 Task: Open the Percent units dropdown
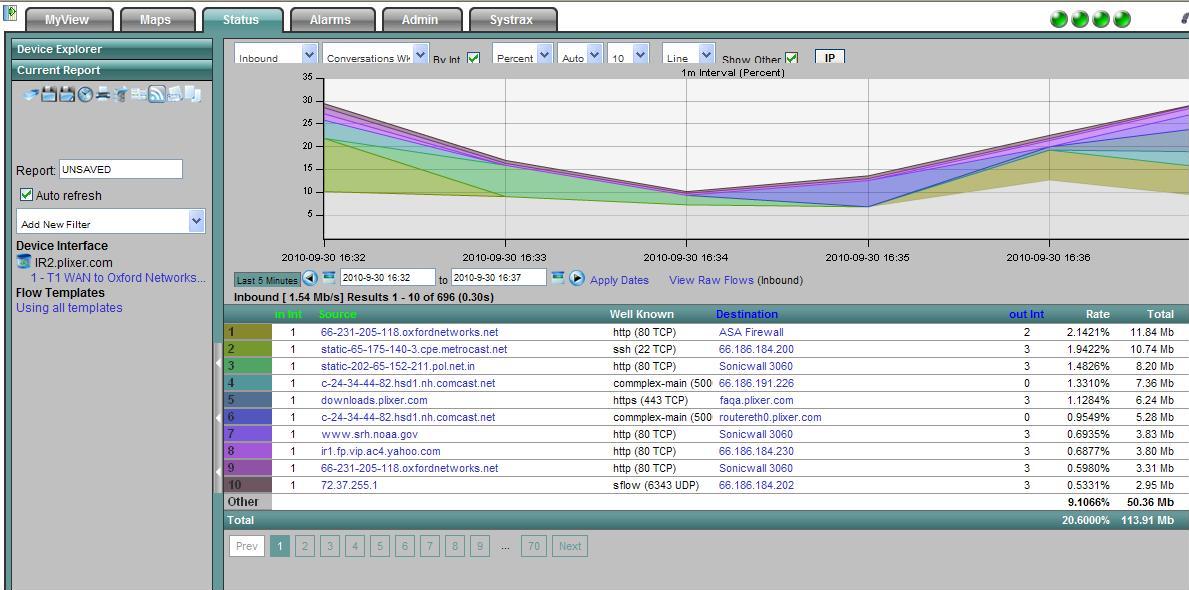523,55
